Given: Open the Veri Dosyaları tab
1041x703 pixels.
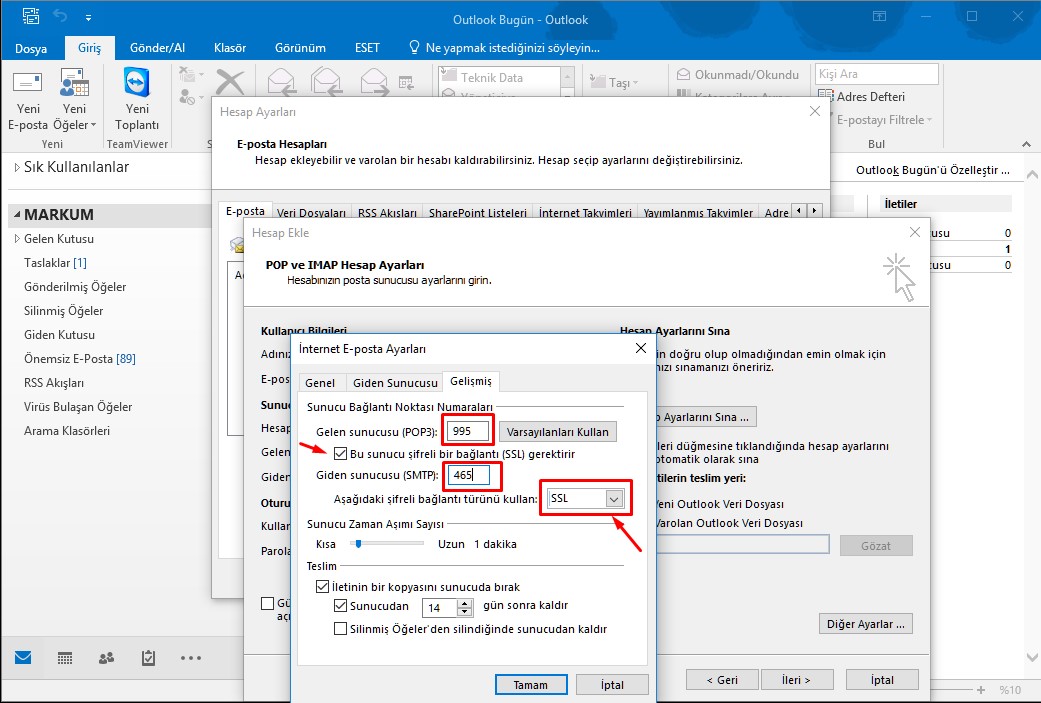Looking at the screenshot, I should click(x=311, y=212).
